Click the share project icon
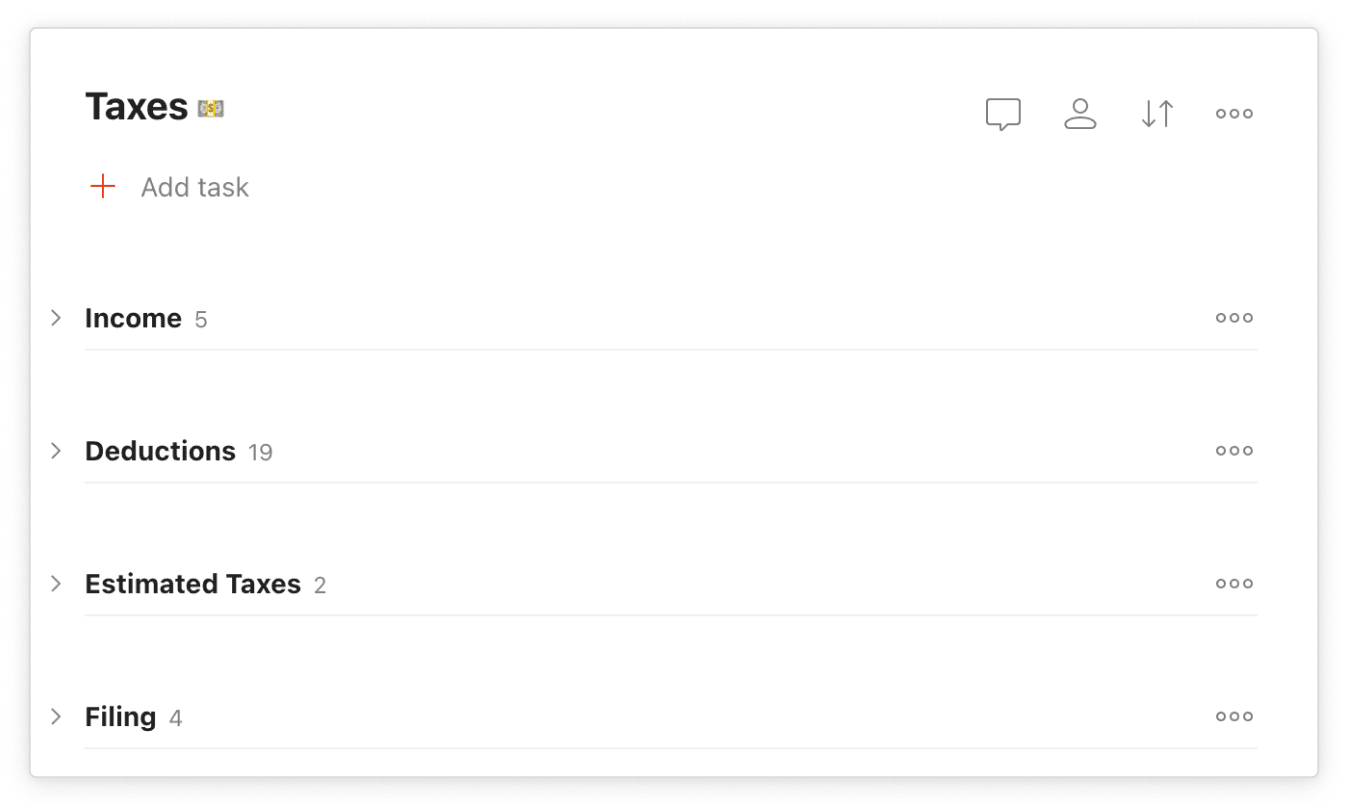 (1080, 113)
